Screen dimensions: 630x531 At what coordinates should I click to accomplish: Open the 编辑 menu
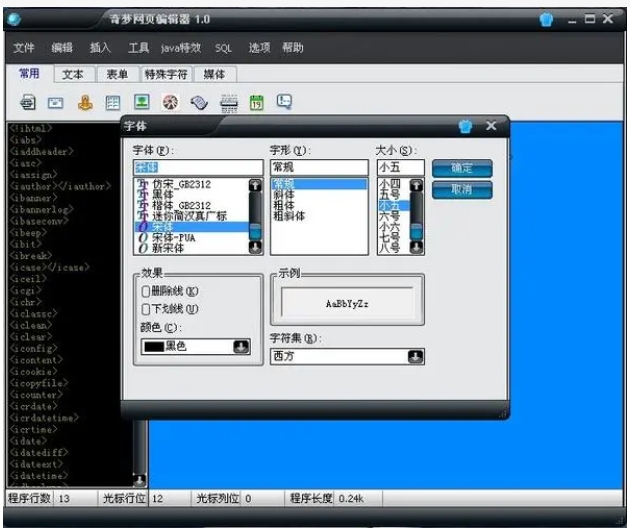tap(62, 48)
